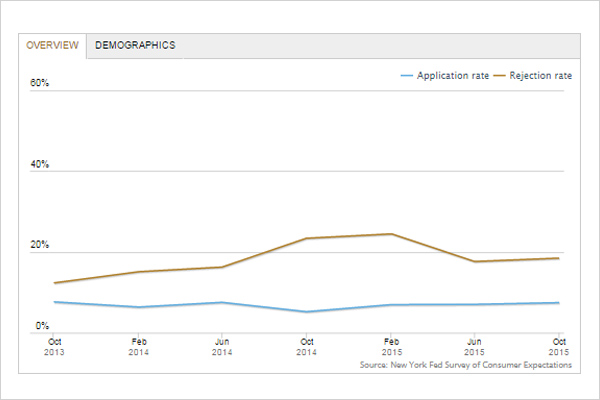This screenshot has height=400, width=600.
Task: Click the Oct 2015 x-axis label
Action: point(558,344)
